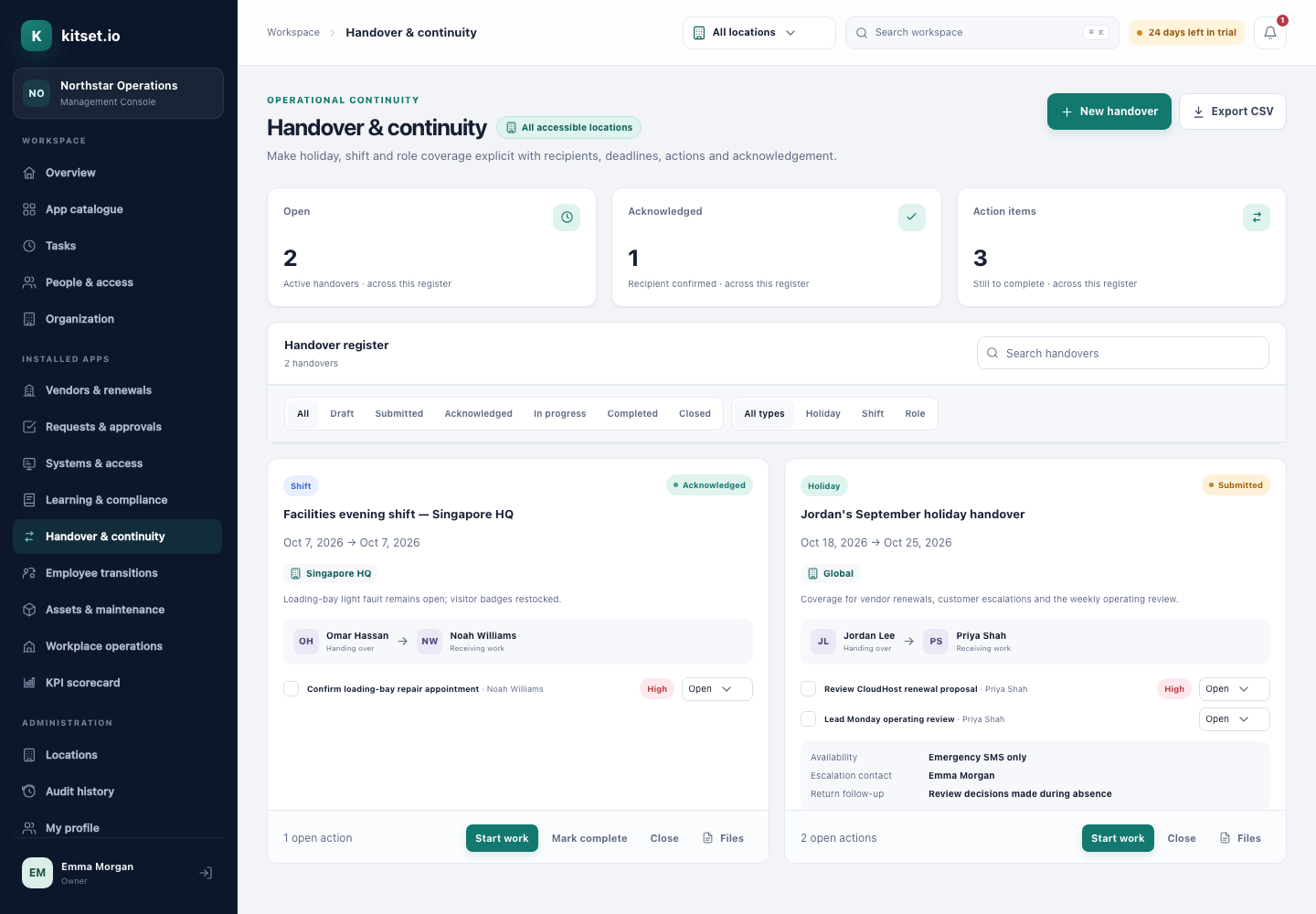
Task: Click the Open card clock icon
Action: click(567, 218)
